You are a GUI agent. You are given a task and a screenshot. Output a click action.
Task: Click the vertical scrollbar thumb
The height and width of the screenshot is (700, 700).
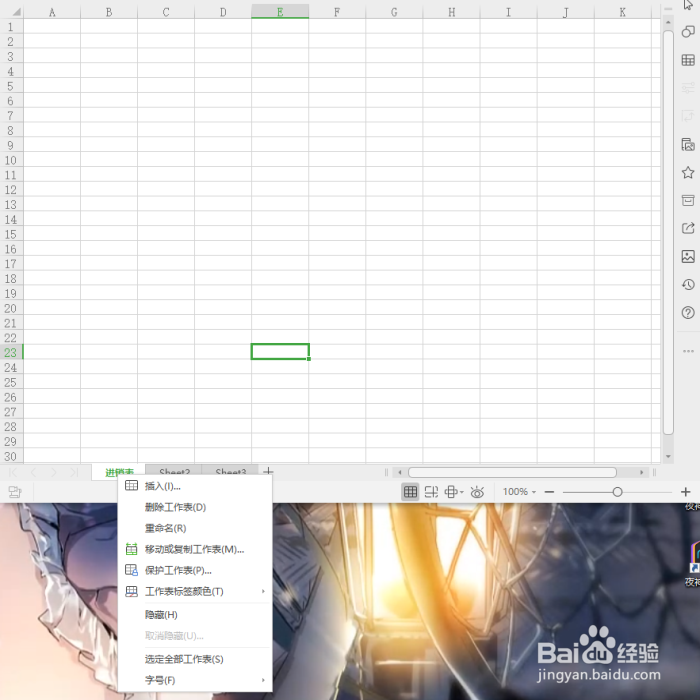point(668,232)
